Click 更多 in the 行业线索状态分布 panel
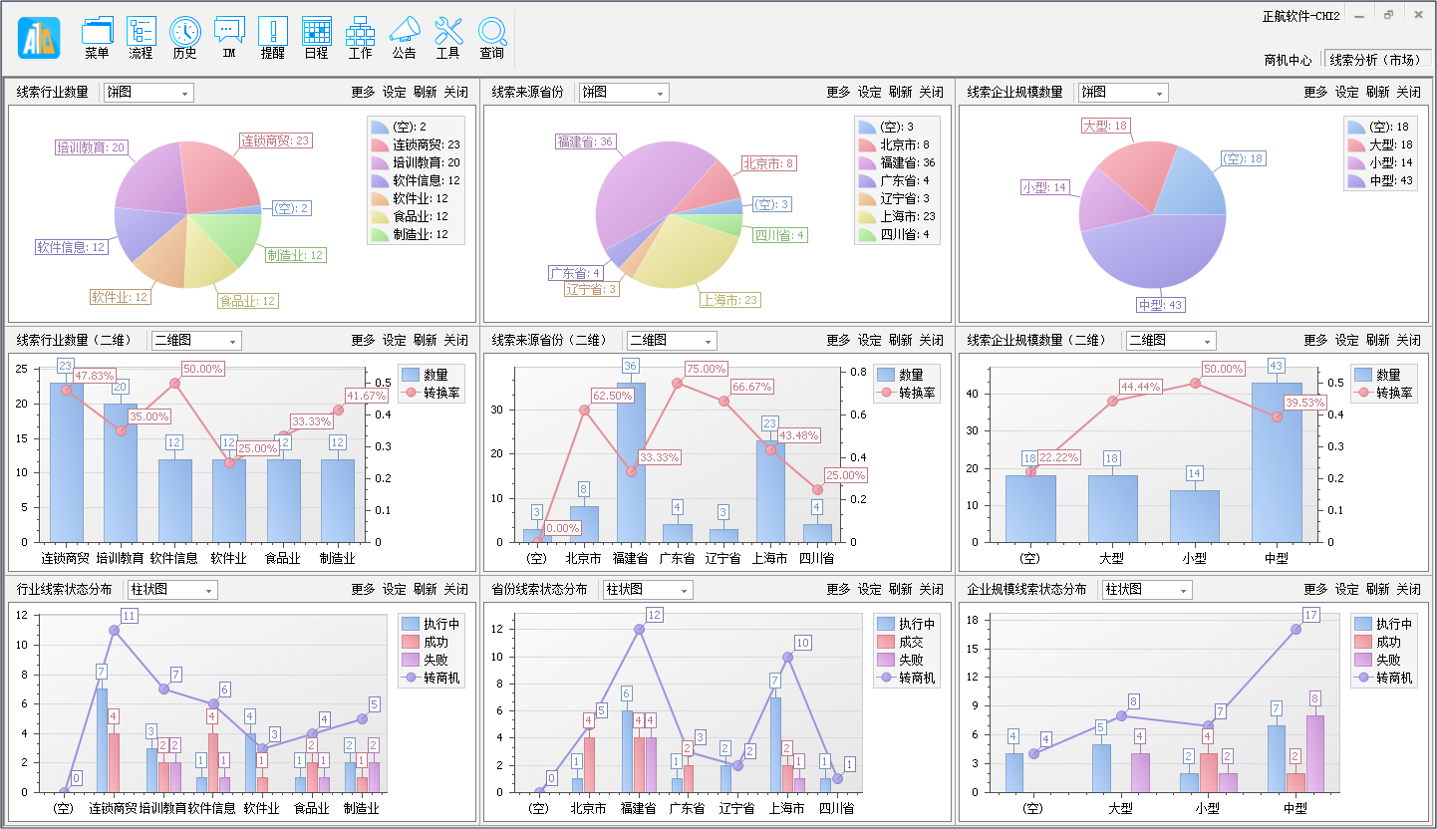 [x=363, y=589]
